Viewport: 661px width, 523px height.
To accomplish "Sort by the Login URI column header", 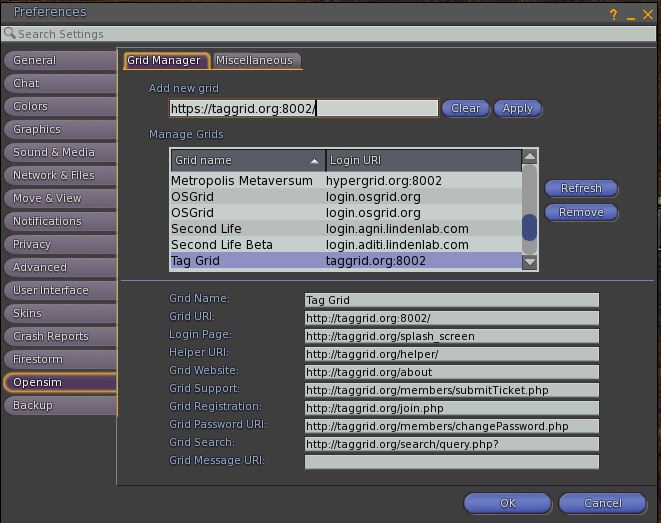I will pyautogui.click(x=423, y=161).
